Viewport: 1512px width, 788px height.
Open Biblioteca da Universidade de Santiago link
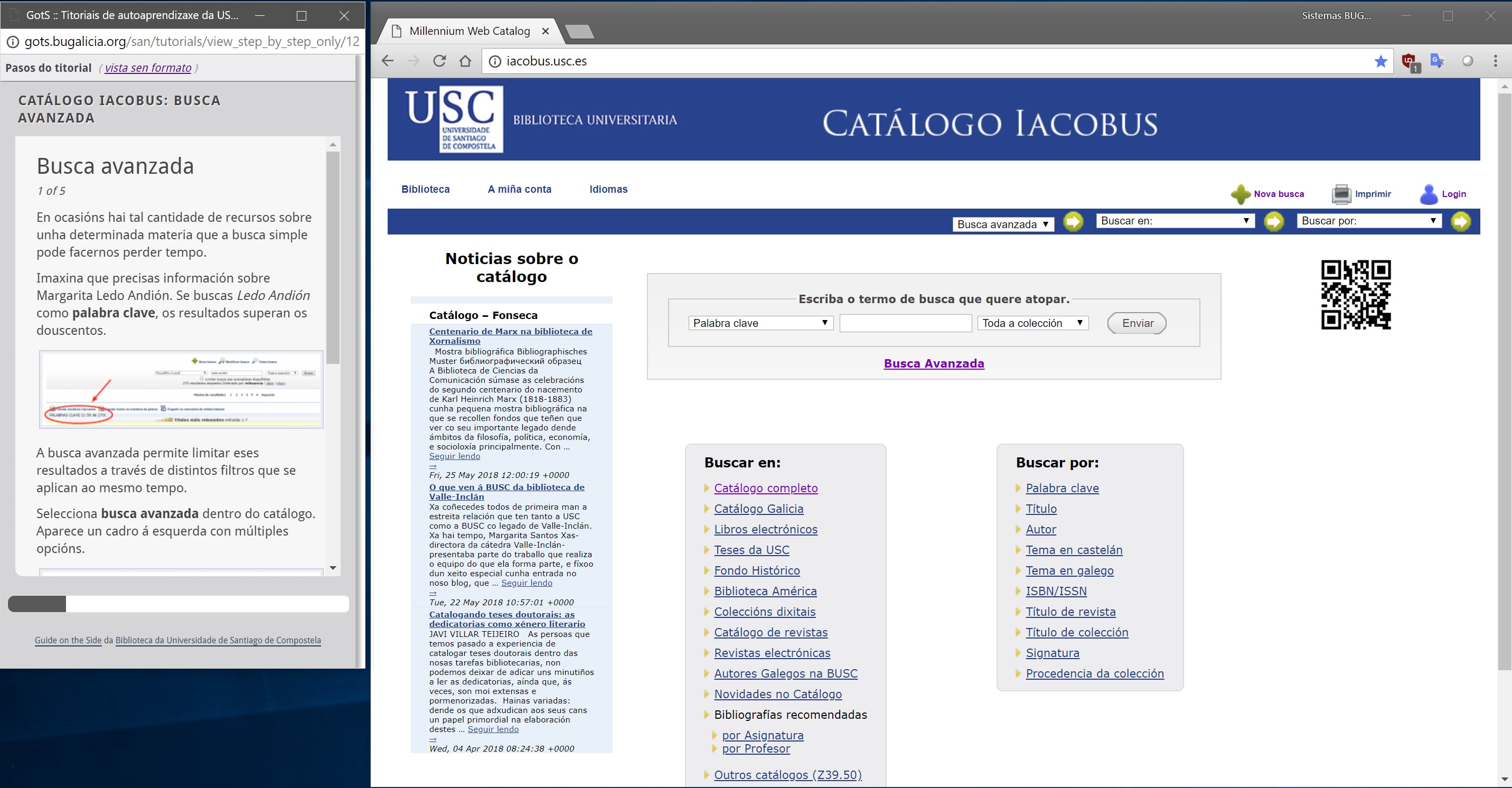click(x=218, y=640)
